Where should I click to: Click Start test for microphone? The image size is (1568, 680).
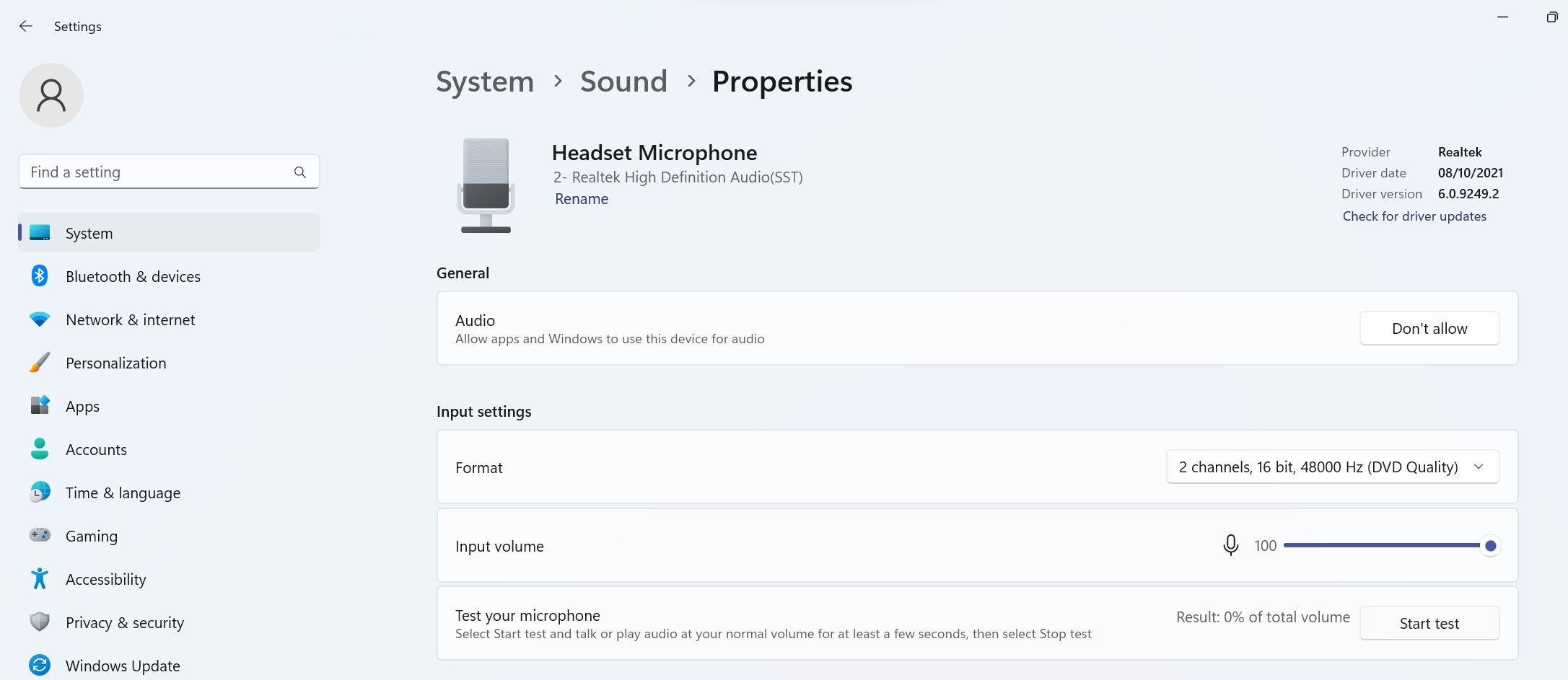pyautogui.click(x=1429, y=623)
